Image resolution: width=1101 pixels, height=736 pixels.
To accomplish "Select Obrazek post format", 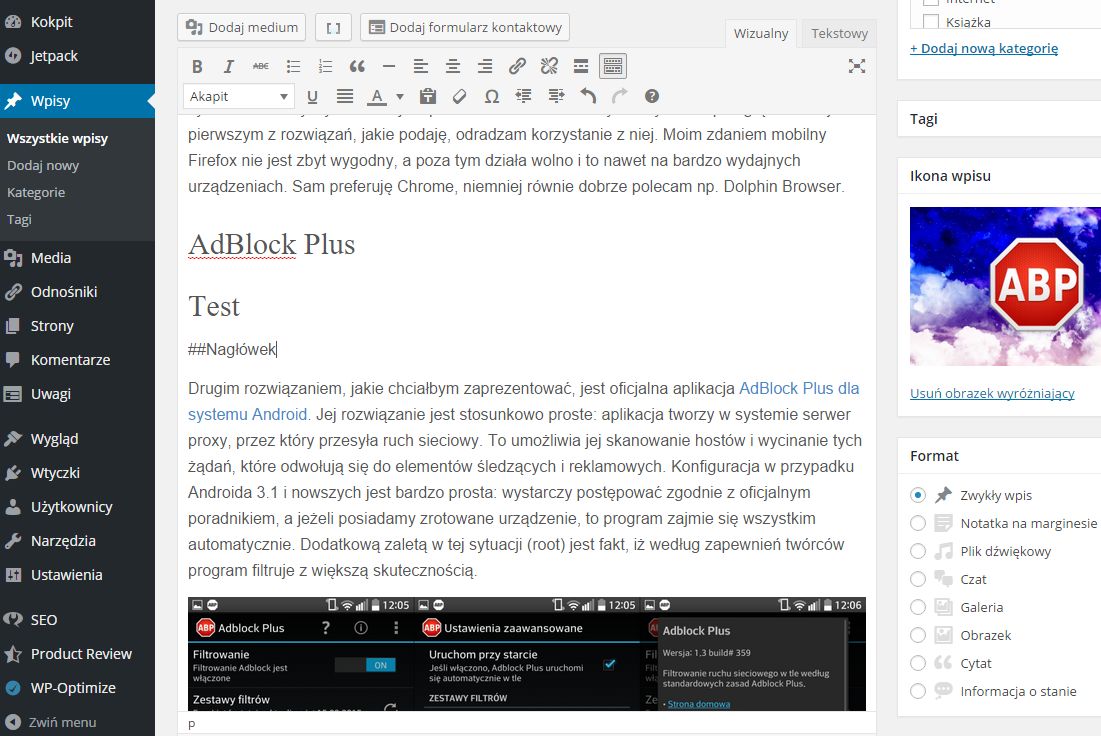I will point(918,636).
